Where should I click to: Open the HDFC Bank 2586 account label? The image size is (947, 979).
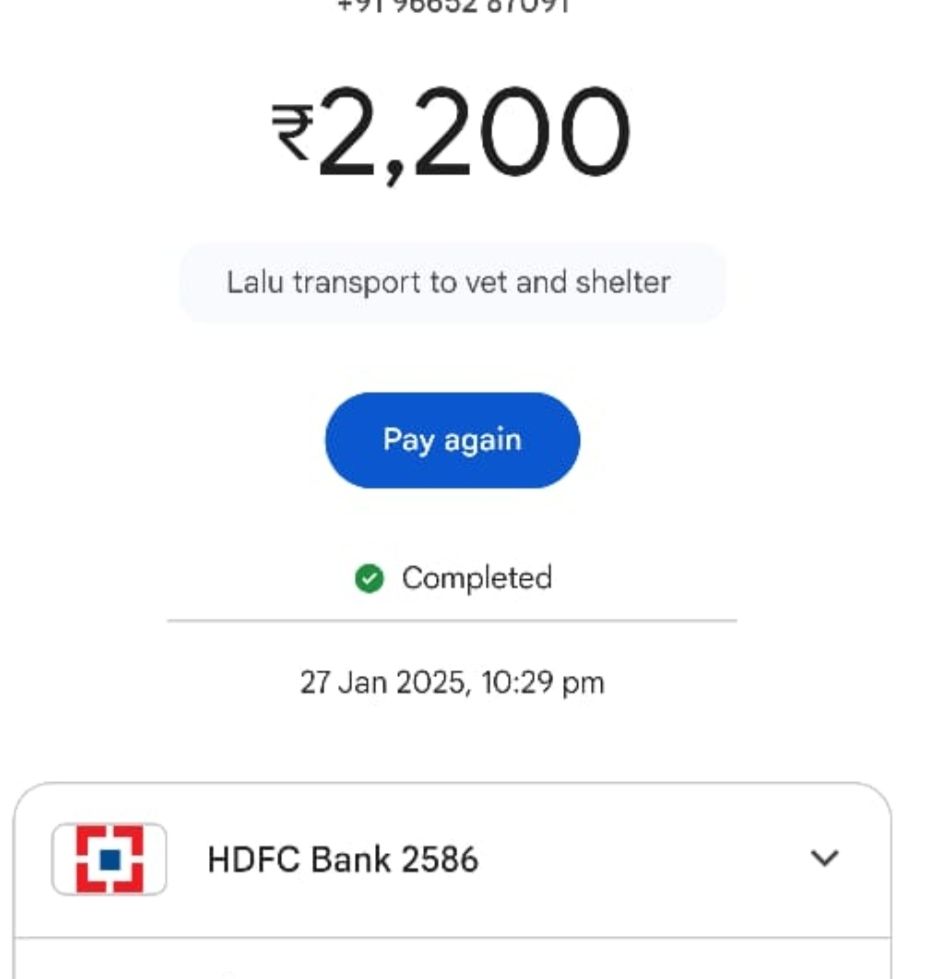343,859
